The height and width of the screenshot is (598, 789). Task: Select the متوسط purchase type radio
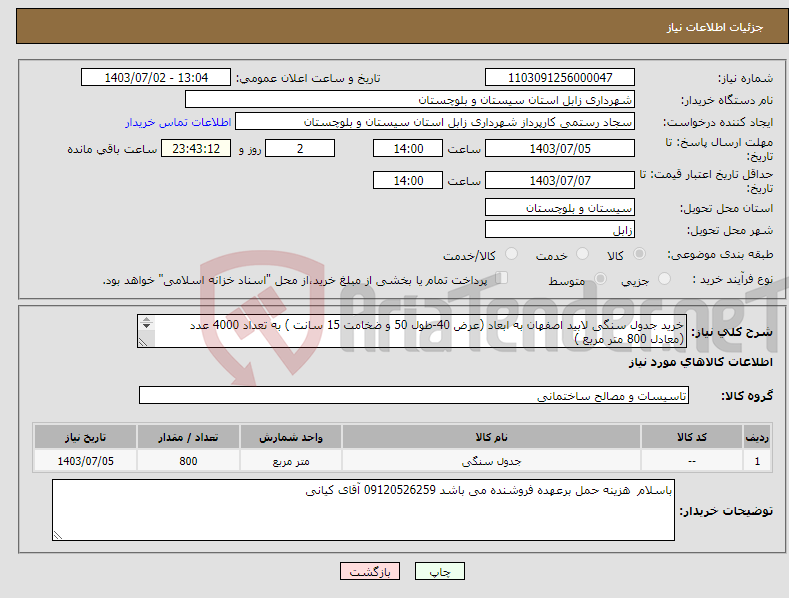tap(600, 279)
